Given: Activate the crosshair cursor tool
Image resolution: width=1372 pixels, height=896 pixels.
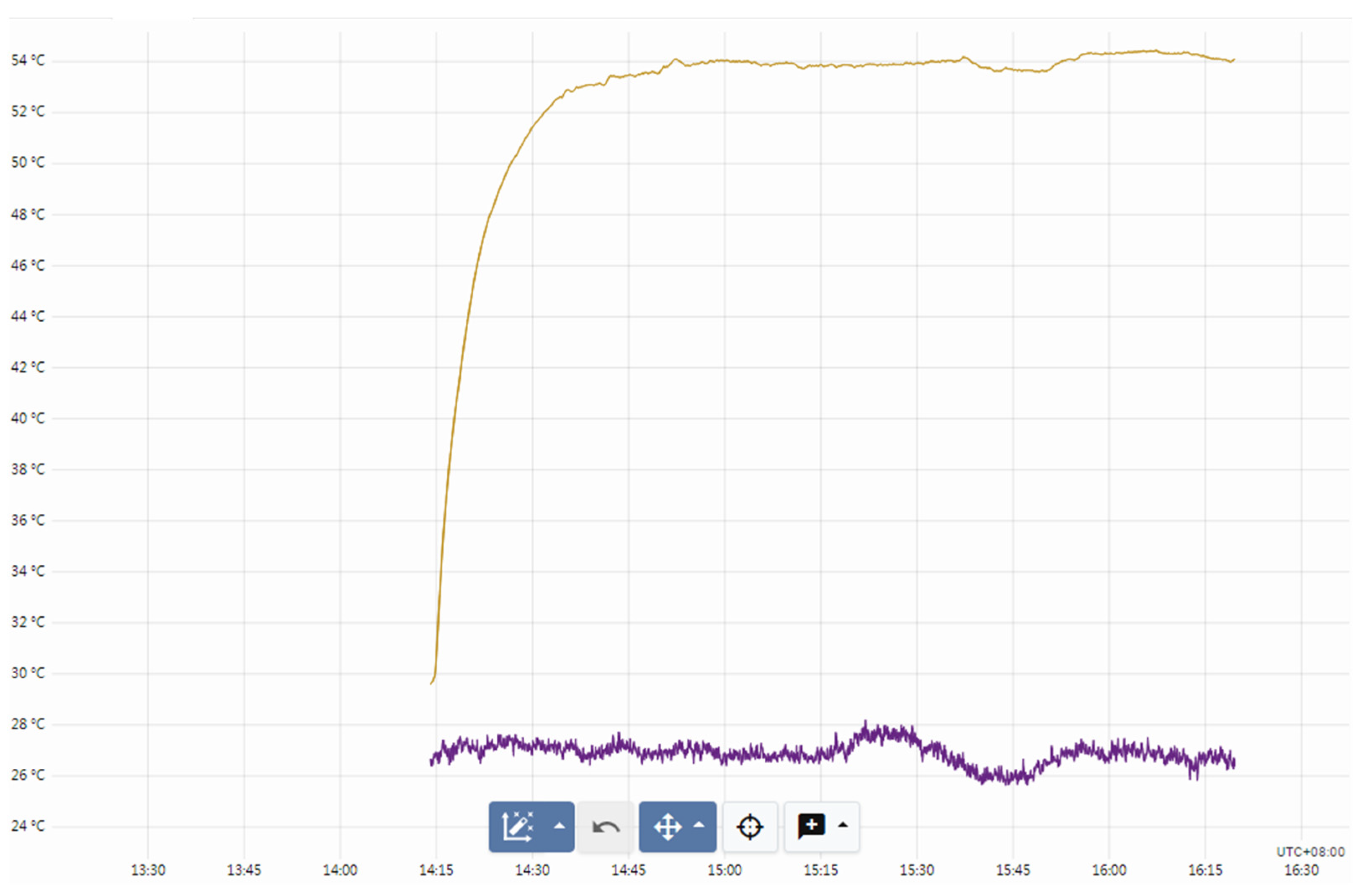Looking at the screenshot, I should (x=750, y=827).
